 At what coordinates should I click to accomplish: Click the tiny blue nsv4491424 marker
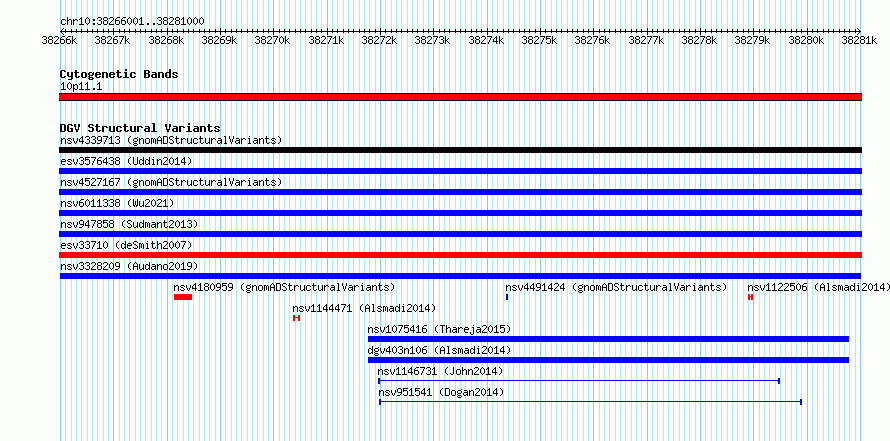(x=506, y=297)
